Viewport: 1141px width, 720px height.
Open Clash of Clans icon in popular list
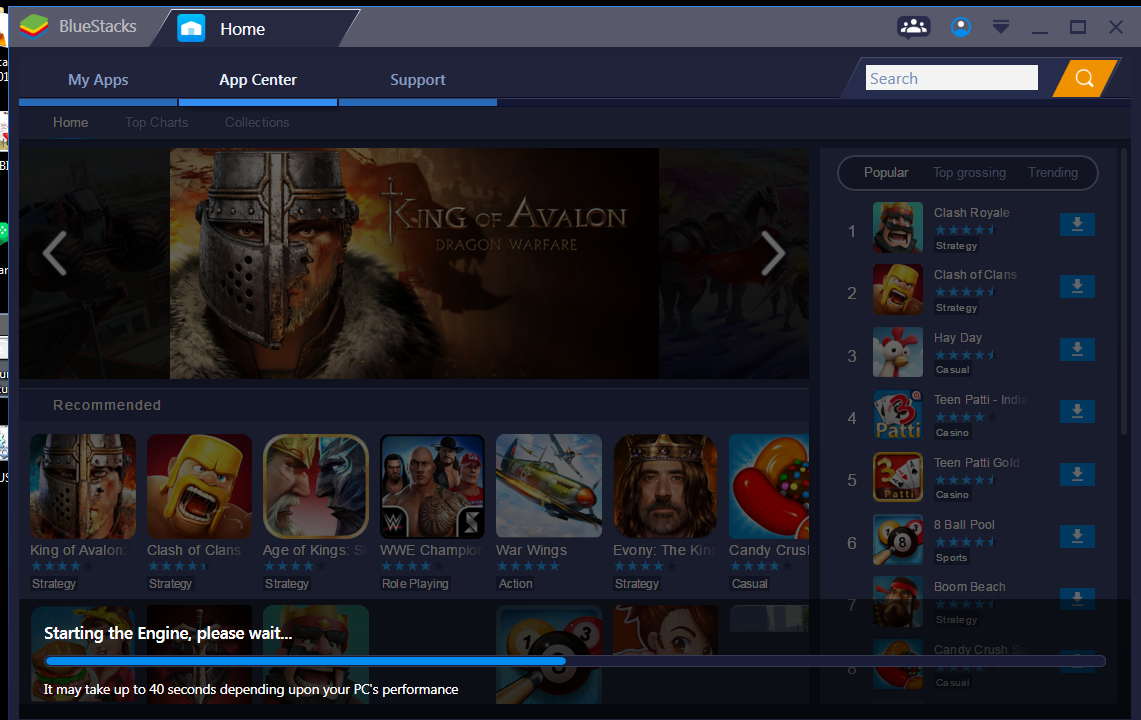tap(898, 290)
